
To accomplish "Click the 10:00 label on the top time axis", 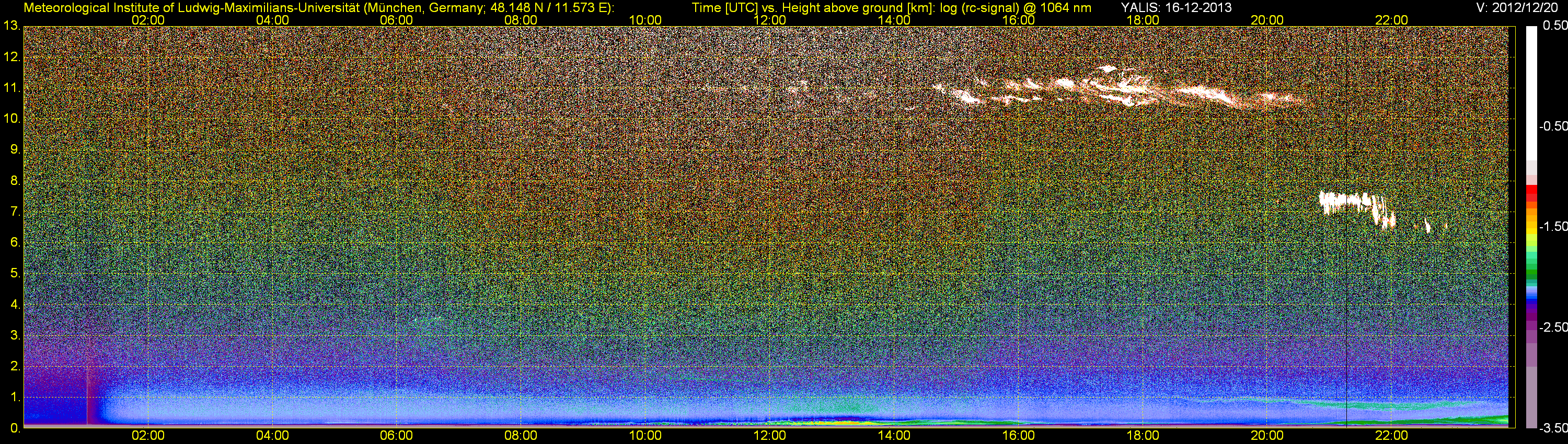I will [645, 20].
